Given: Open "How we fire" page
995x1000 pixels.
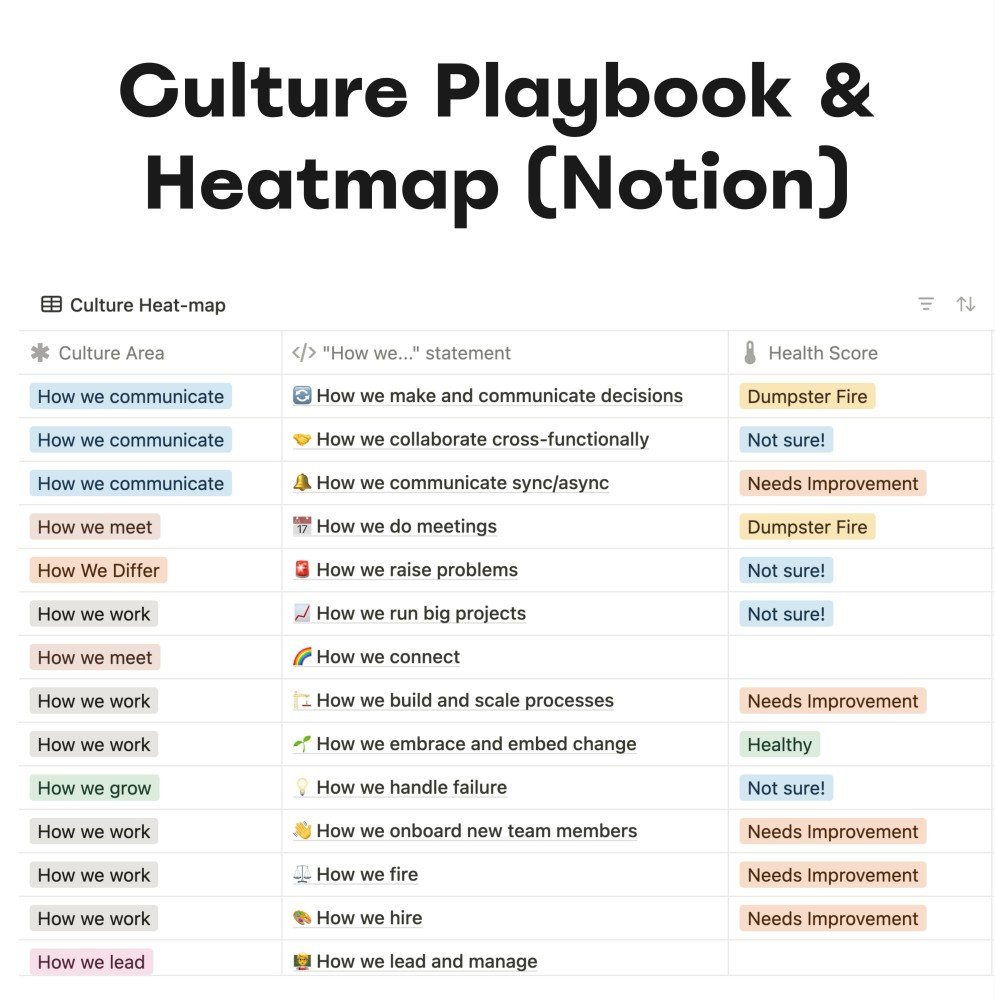Looking at the screenshot, I should (367, 874).
